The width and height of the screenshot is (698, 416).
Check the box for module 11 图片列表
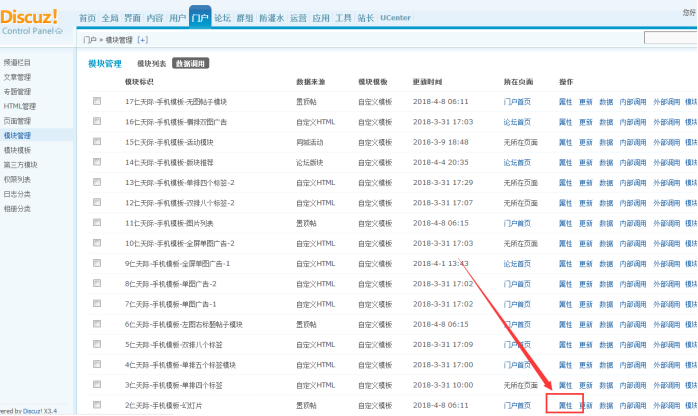click(x=97, y=222)
